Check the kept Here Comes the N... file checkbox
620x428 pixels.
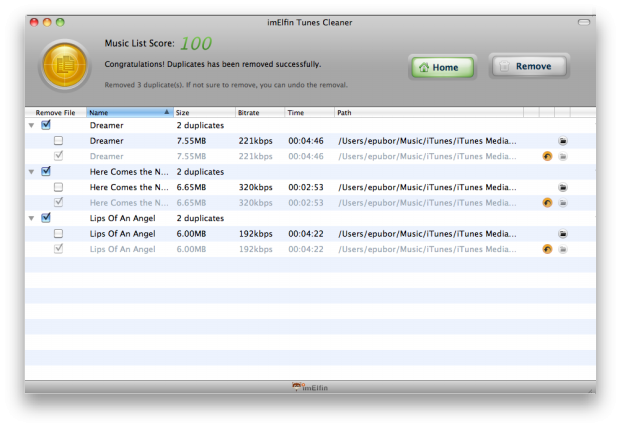coord(59,187)
